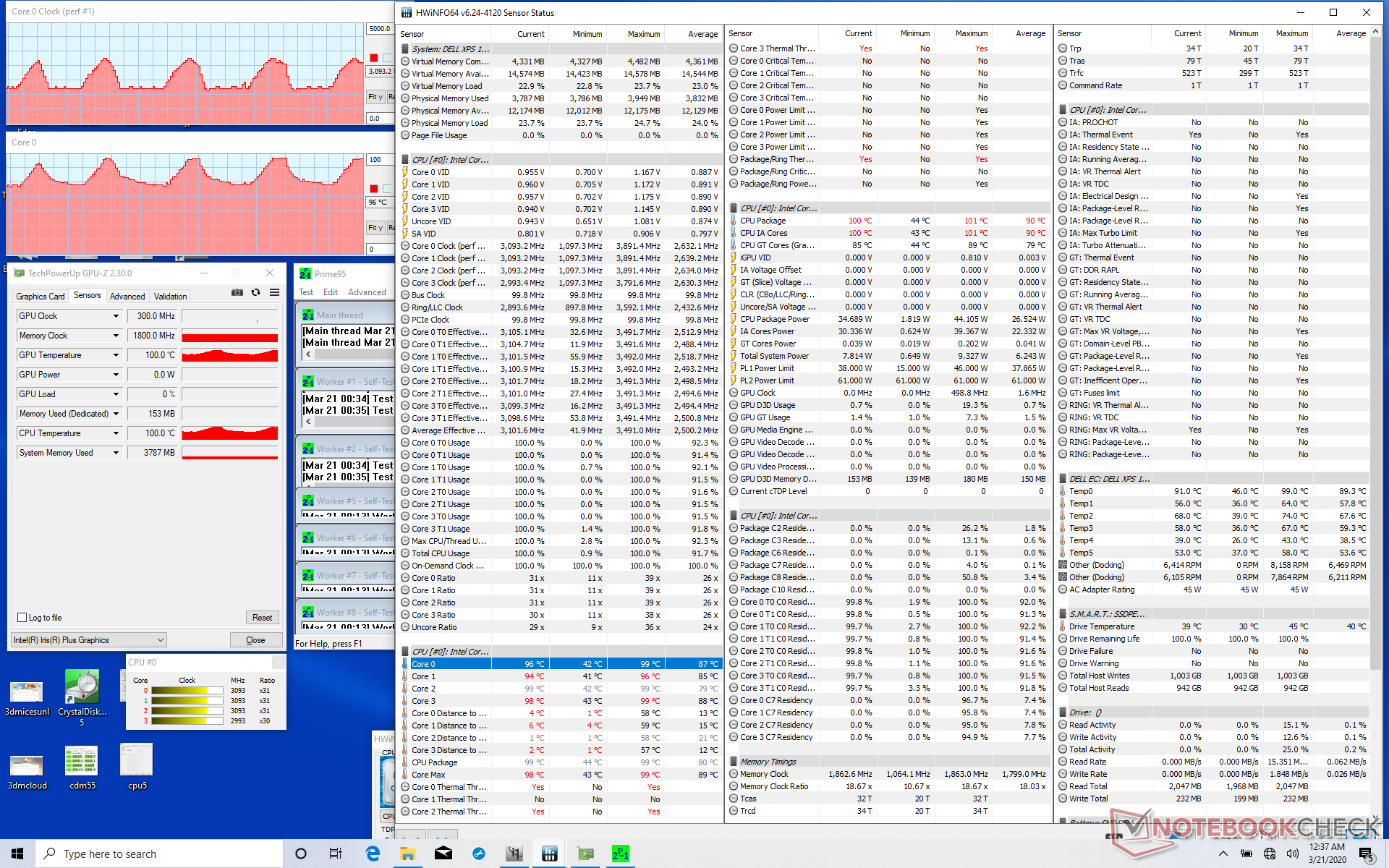Viewport: 1389px width, 868px height.
Task: Expand the GPU Temperature sensor dropdown
Action: point(116,355)
